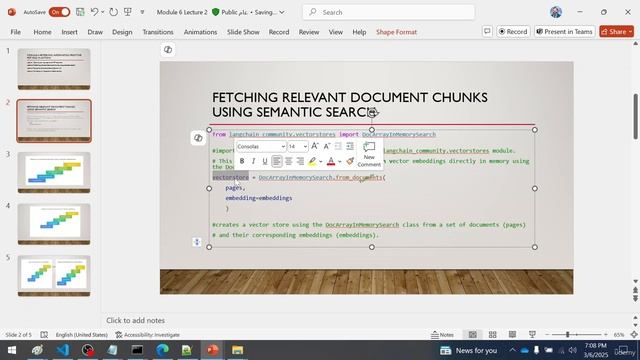640x360 pixels.
Task: Toggle align left
Action: click(277, 161)
